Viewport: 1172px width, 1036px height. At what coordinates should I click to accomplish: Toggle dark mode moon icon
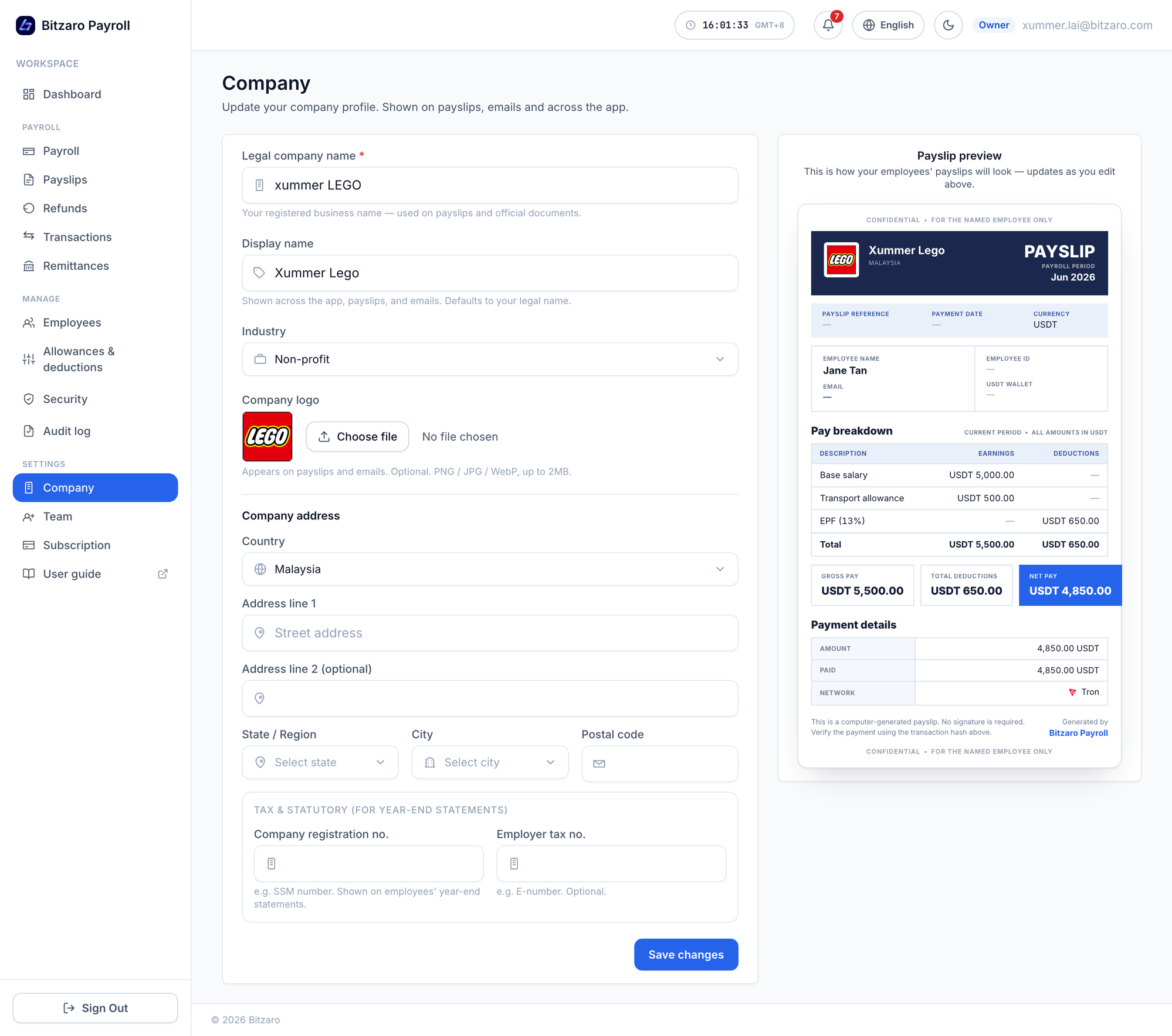(948, 25)
